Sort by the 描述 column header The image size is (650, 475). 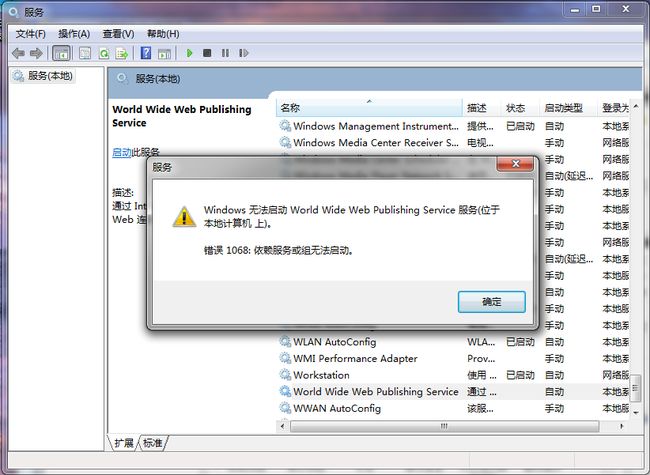pyautogui.click(x=481, y=108)
